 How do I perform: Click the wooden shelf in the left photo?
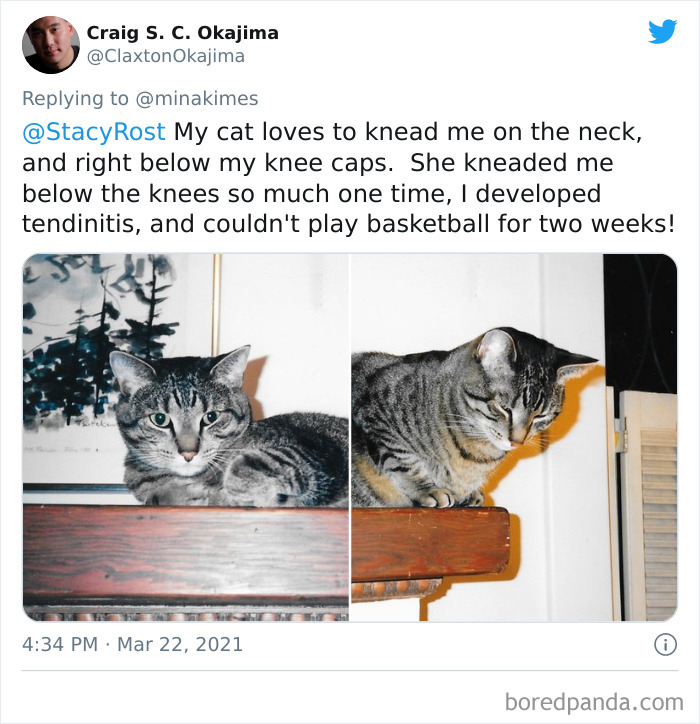pyautogui.click(x=186, y=554)
